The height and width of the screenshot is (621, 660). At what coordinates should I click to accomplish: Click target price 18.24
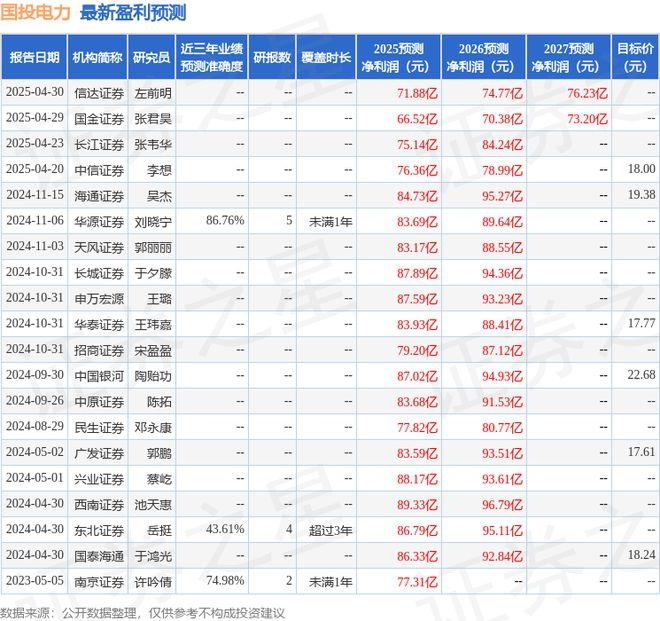coord(641,554)
